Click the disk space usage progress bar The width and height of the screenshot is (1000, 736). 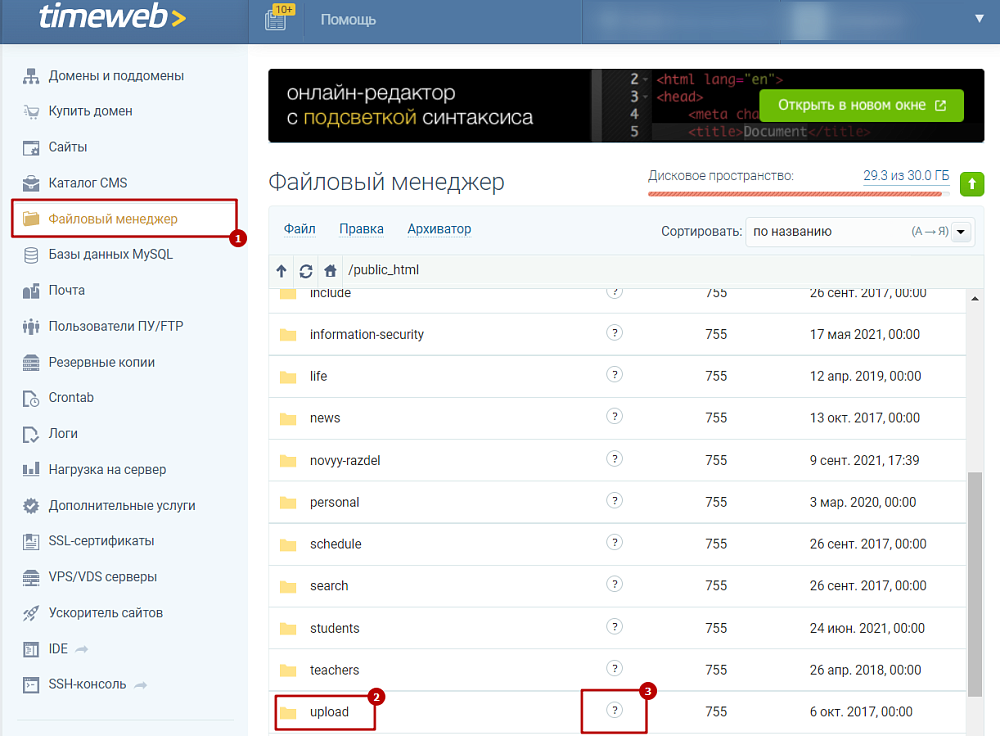pyautogui.click(x=798, y=194)
